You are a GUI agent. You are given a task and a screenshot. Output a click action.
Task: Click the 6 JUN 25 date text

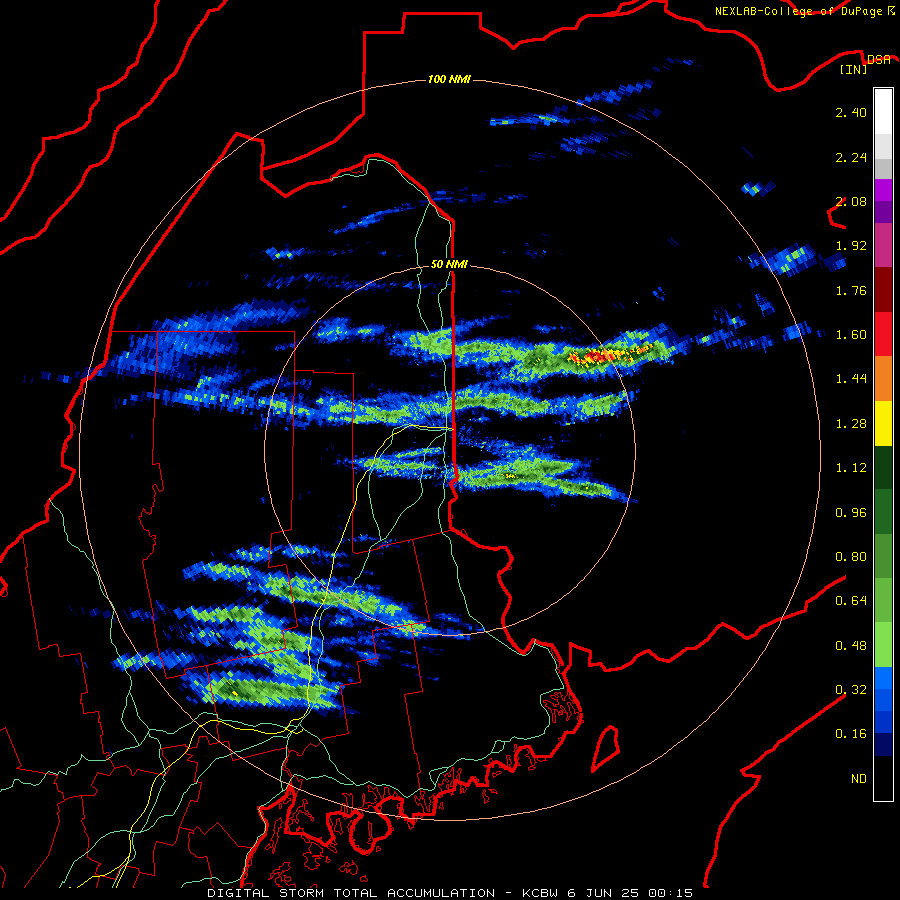[x=604, y=893]
